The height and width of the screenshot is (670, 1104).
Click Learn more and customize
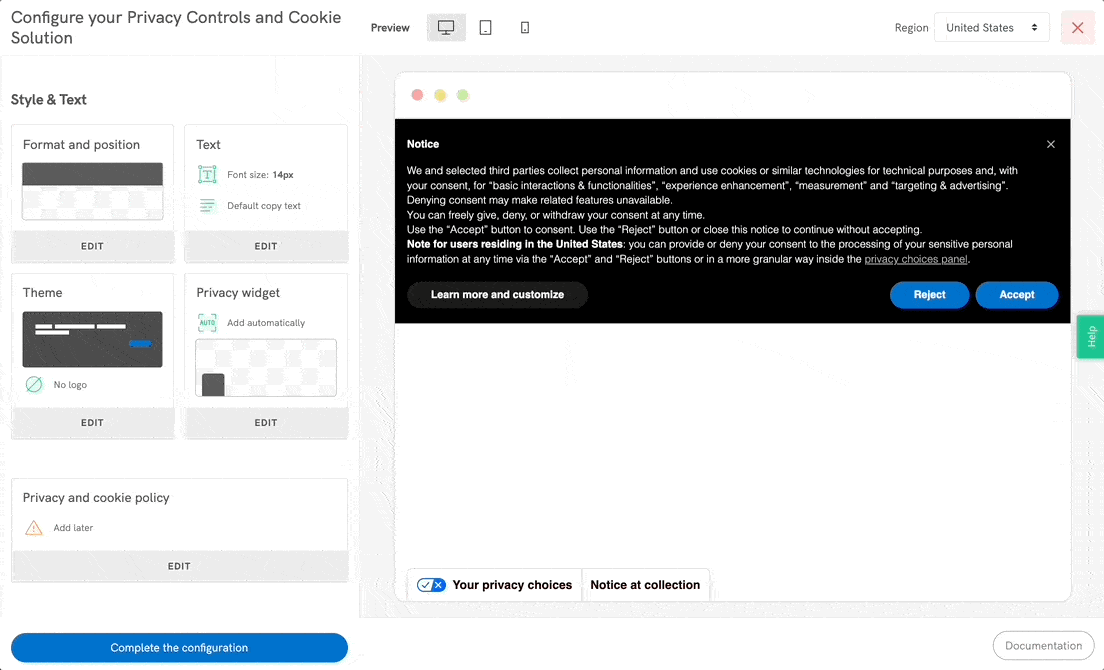click(497, 295)
